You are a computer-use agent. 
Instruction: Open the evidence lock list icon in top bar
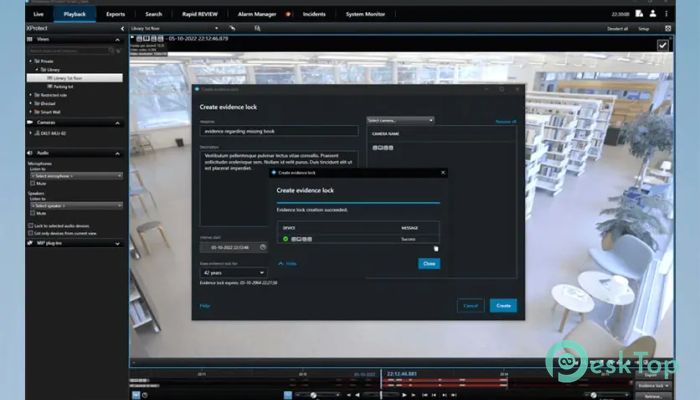point(639,14)
